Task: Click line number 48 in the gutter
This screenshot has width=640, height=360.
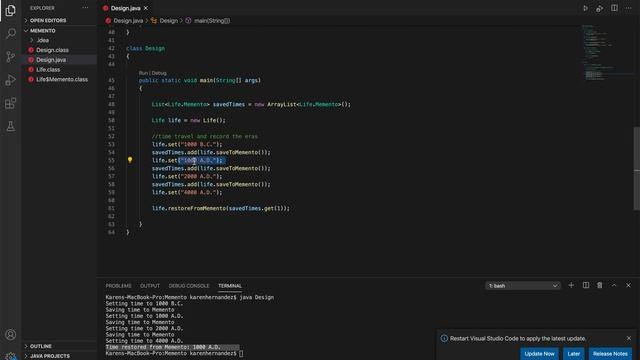Action: pos(111,104)
